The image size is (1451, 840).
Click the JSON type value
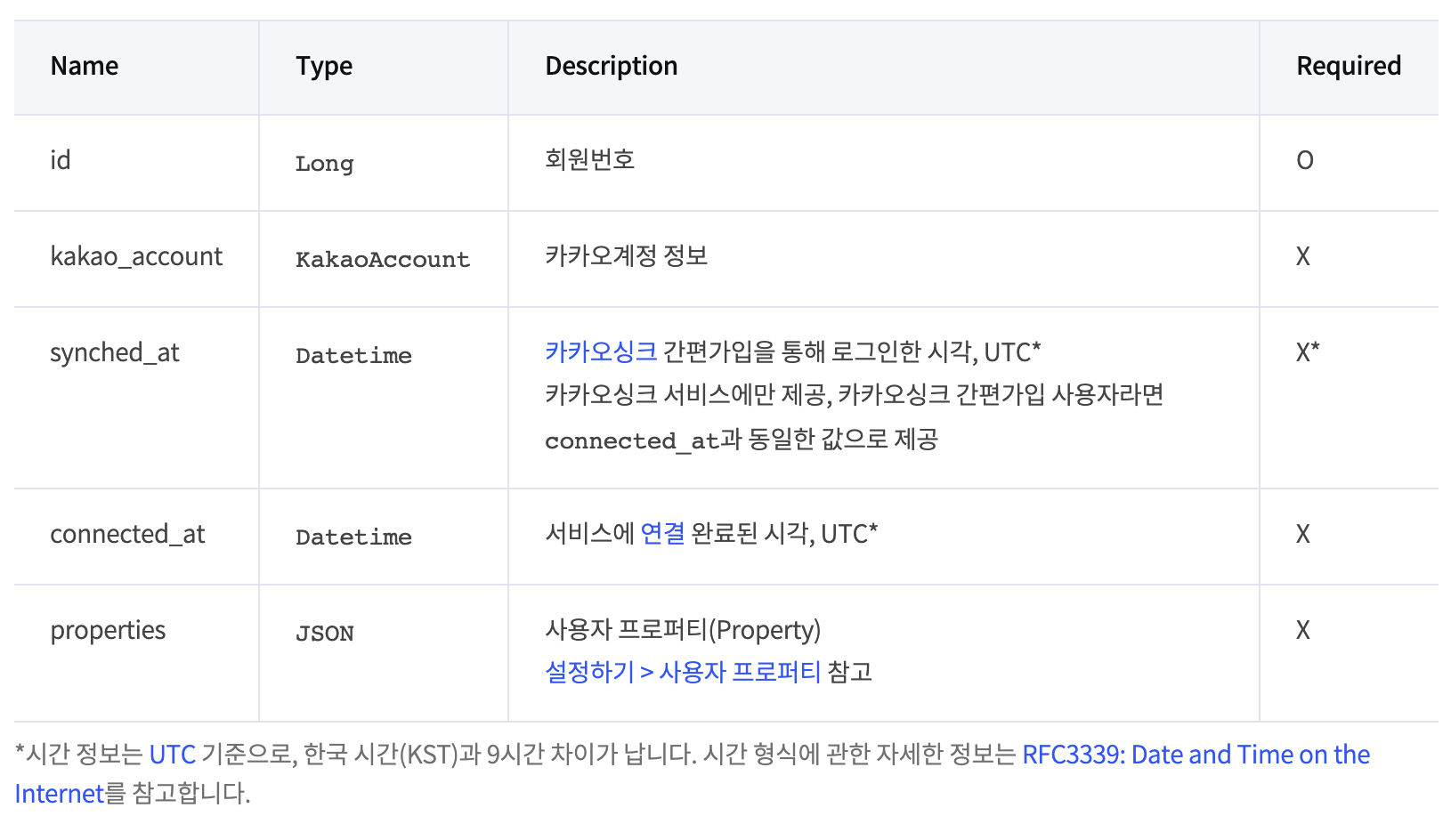(324, 634)
